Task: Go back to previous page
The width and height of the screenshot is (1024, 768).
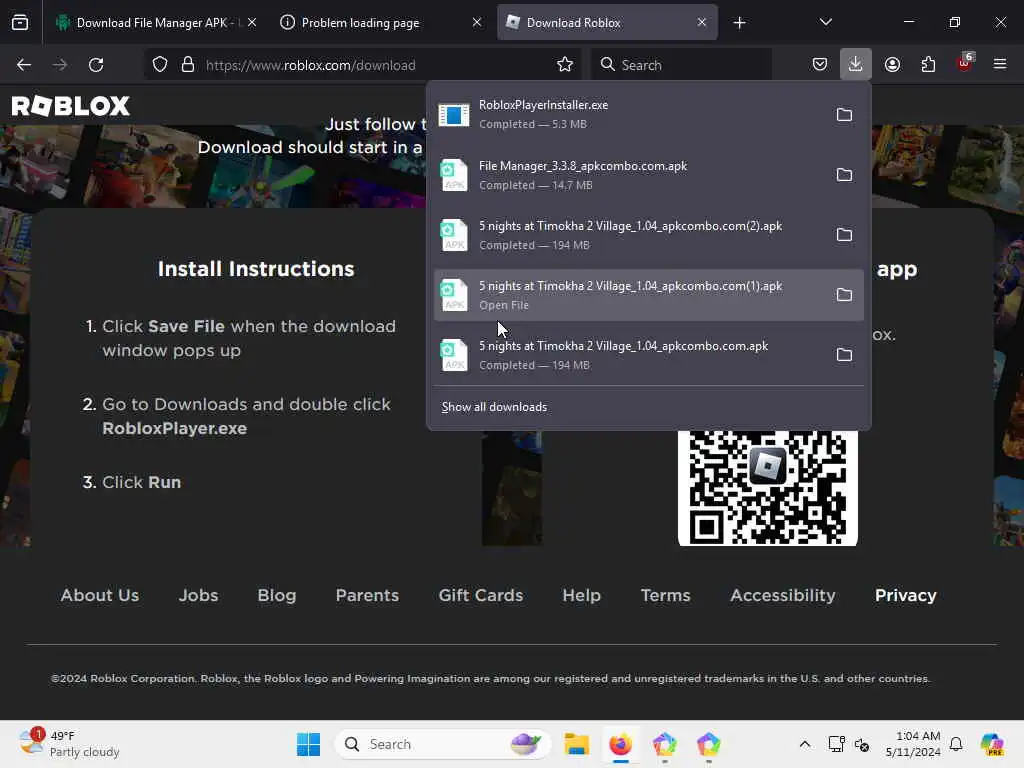Action: pyautogui.click(x=24, y=65)
